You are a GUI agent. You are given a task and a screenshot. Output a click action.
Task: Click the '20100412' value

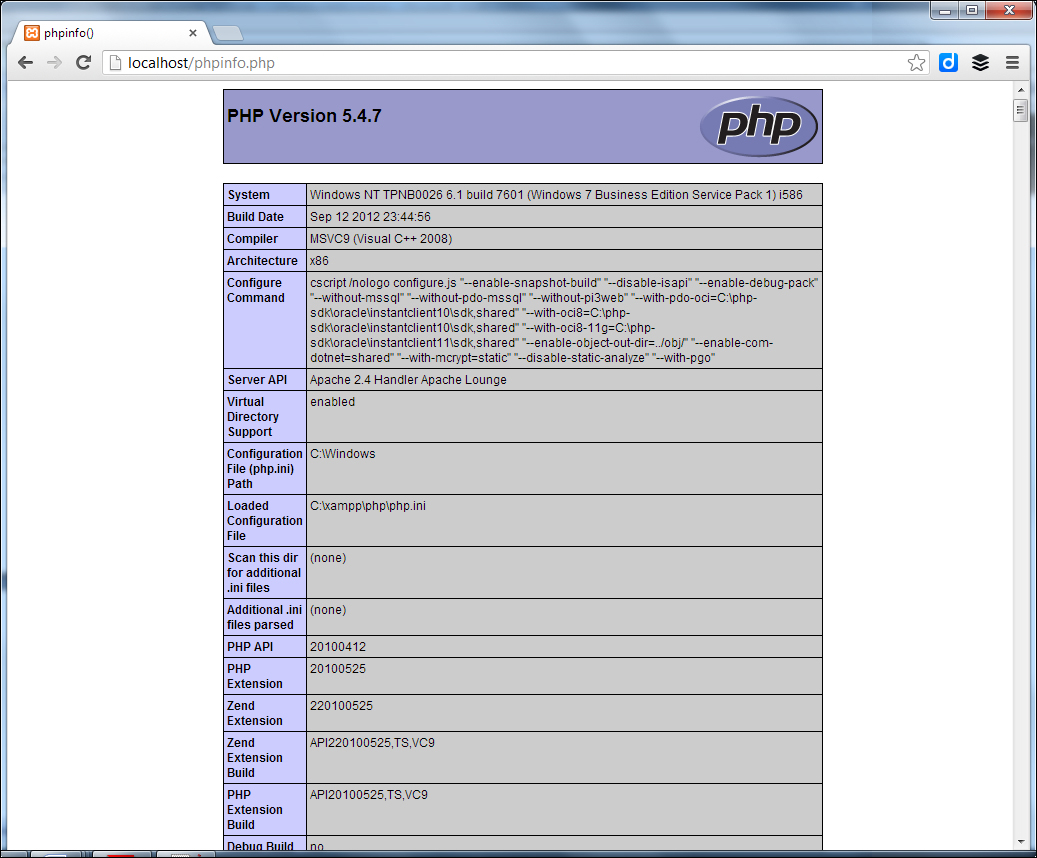click(338, 647)
